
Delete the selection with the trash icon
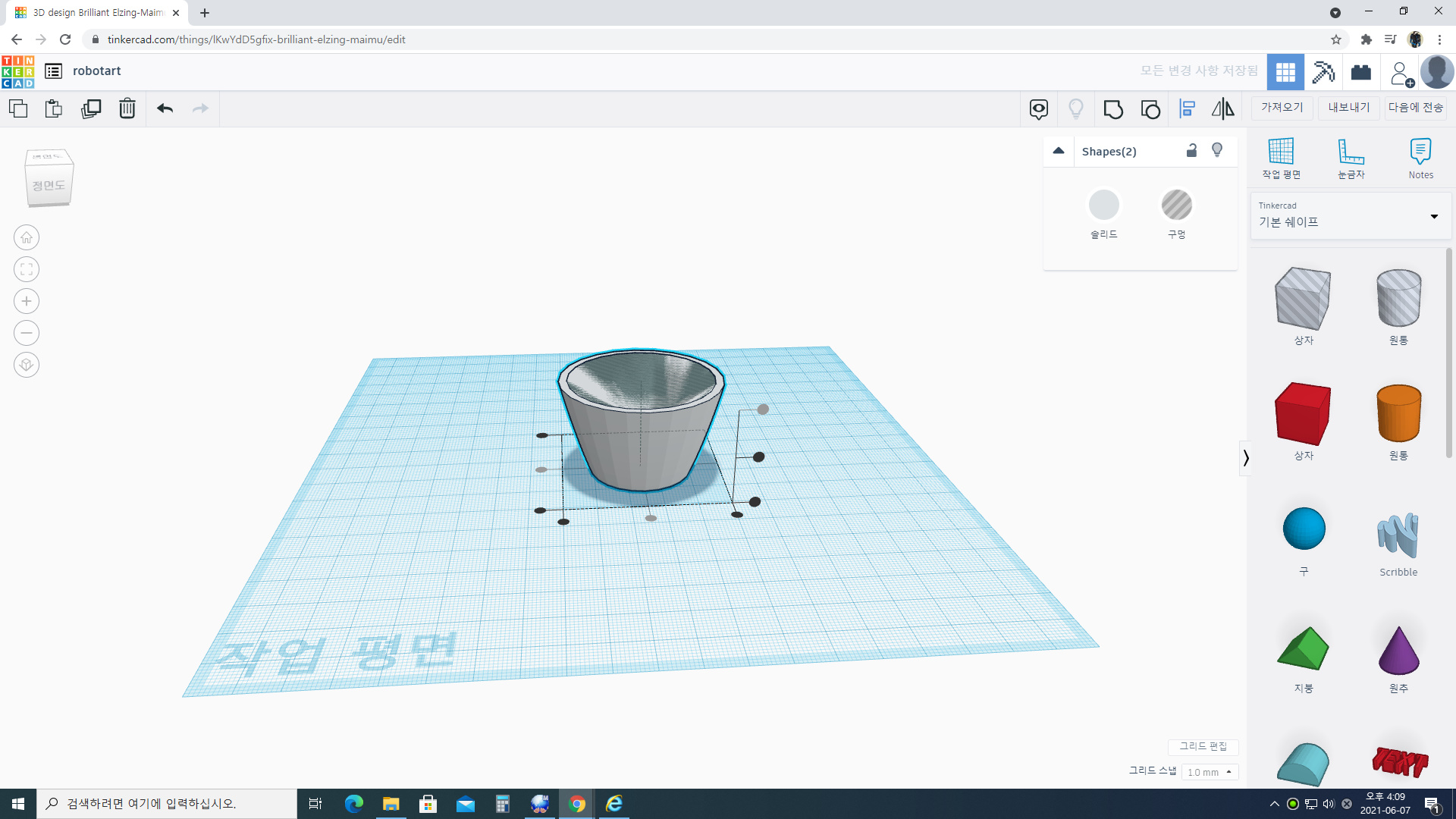[127, 108]
